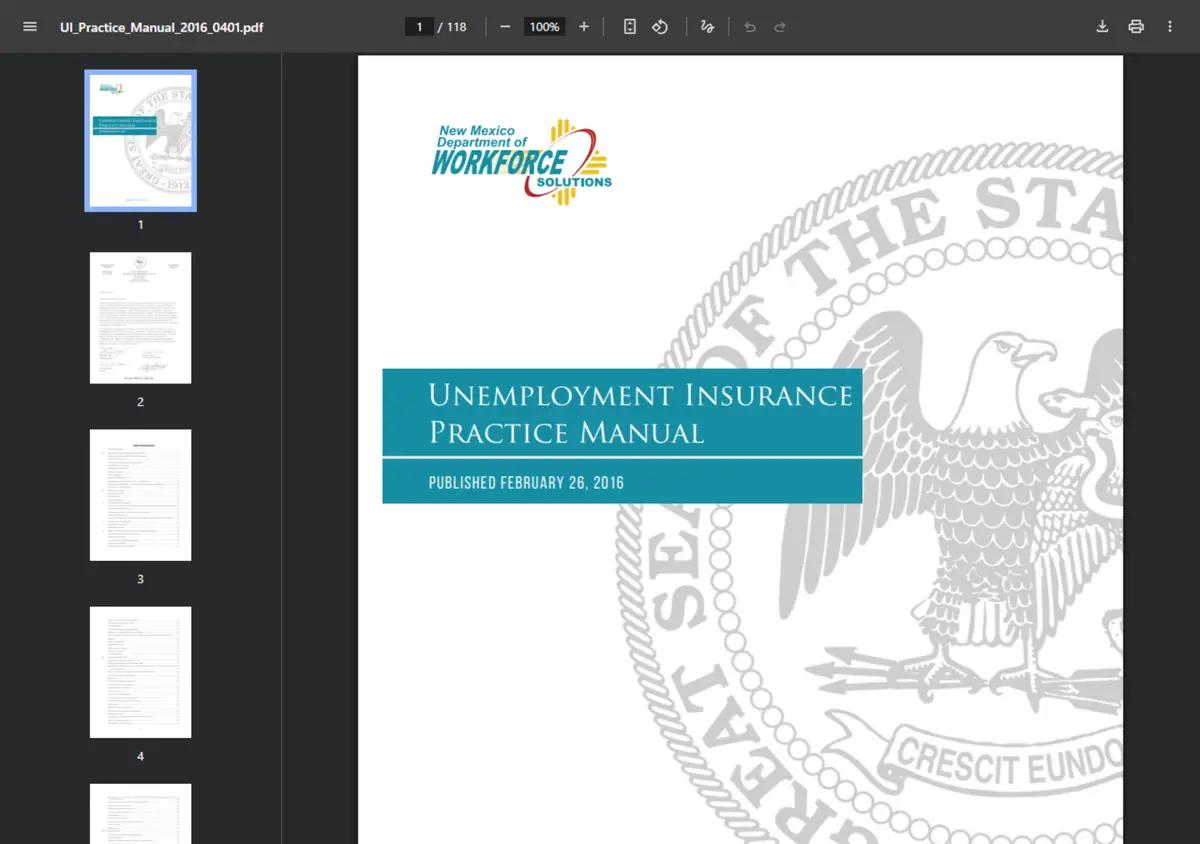Click the fit to page icon

pos(629,27)
